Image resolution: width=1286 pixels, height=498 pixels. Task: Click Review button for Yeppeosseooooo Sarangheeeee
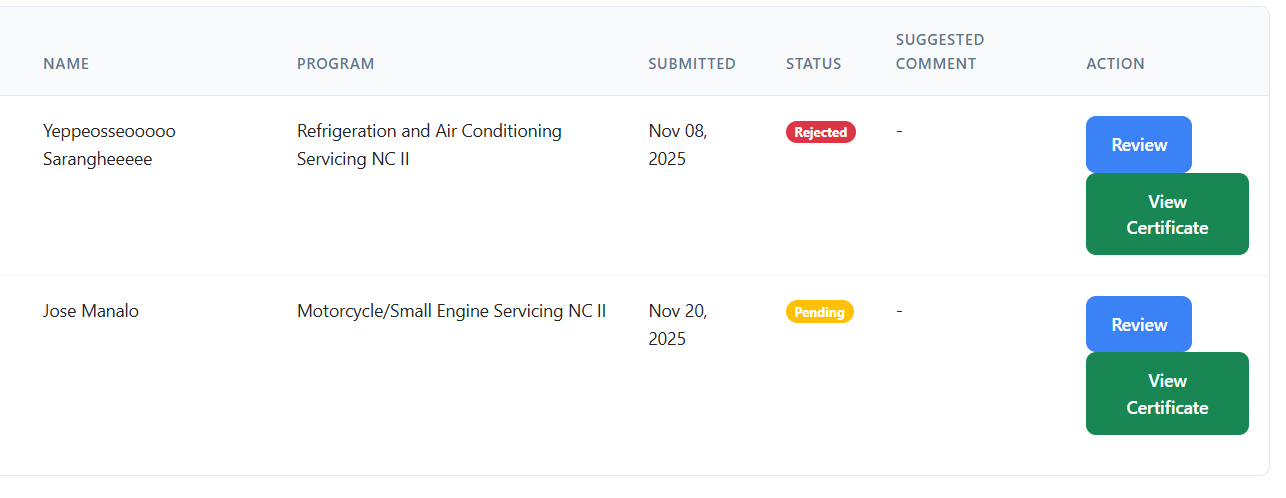coord(1138,145)
